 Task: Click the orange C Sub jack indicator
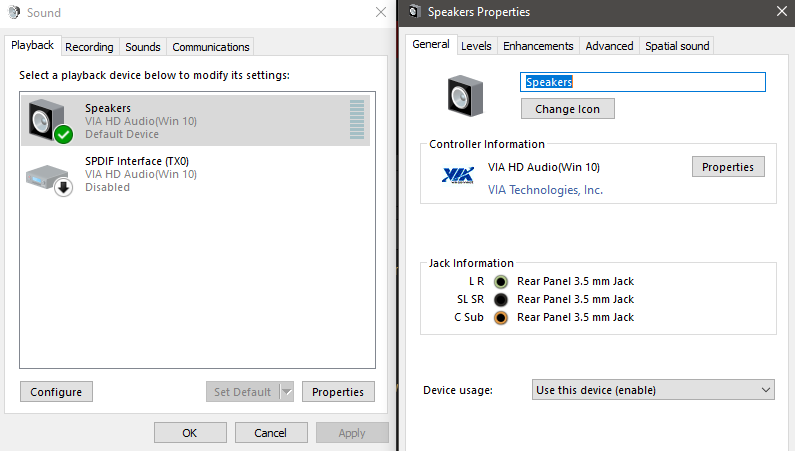(500, 318)
